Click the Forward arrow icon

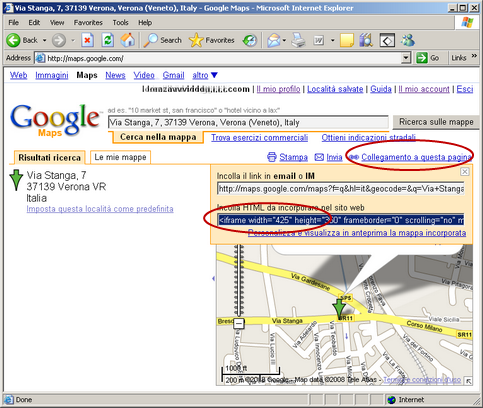59,40
